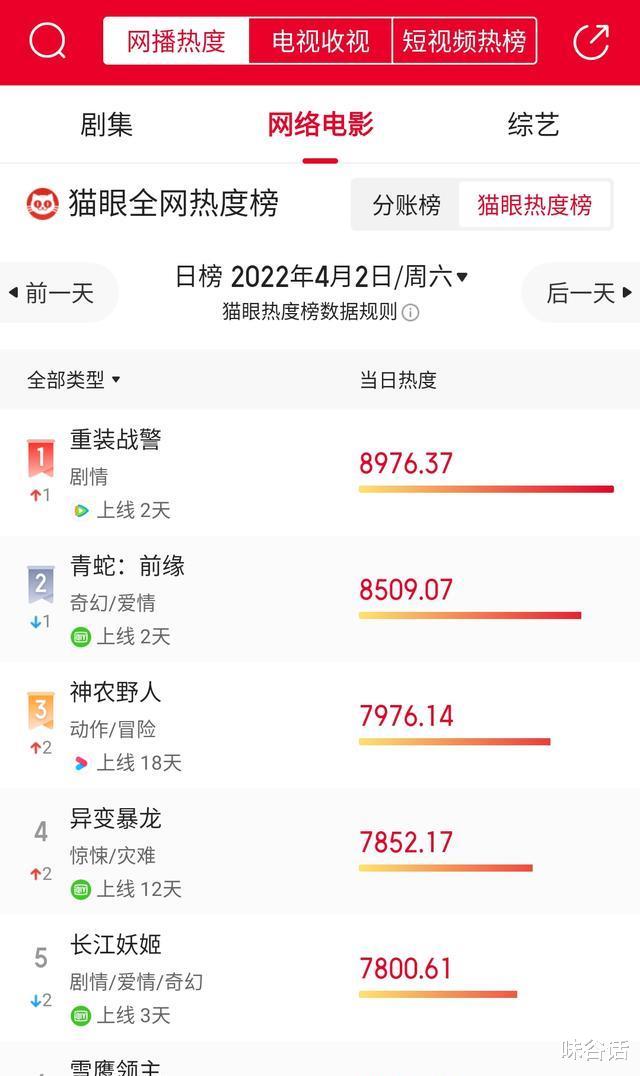The width and height of the screenshot is (640, 1076).
Task: Open the info icon beside 猫眼热度榜数据规则
Action: [410, 313]
